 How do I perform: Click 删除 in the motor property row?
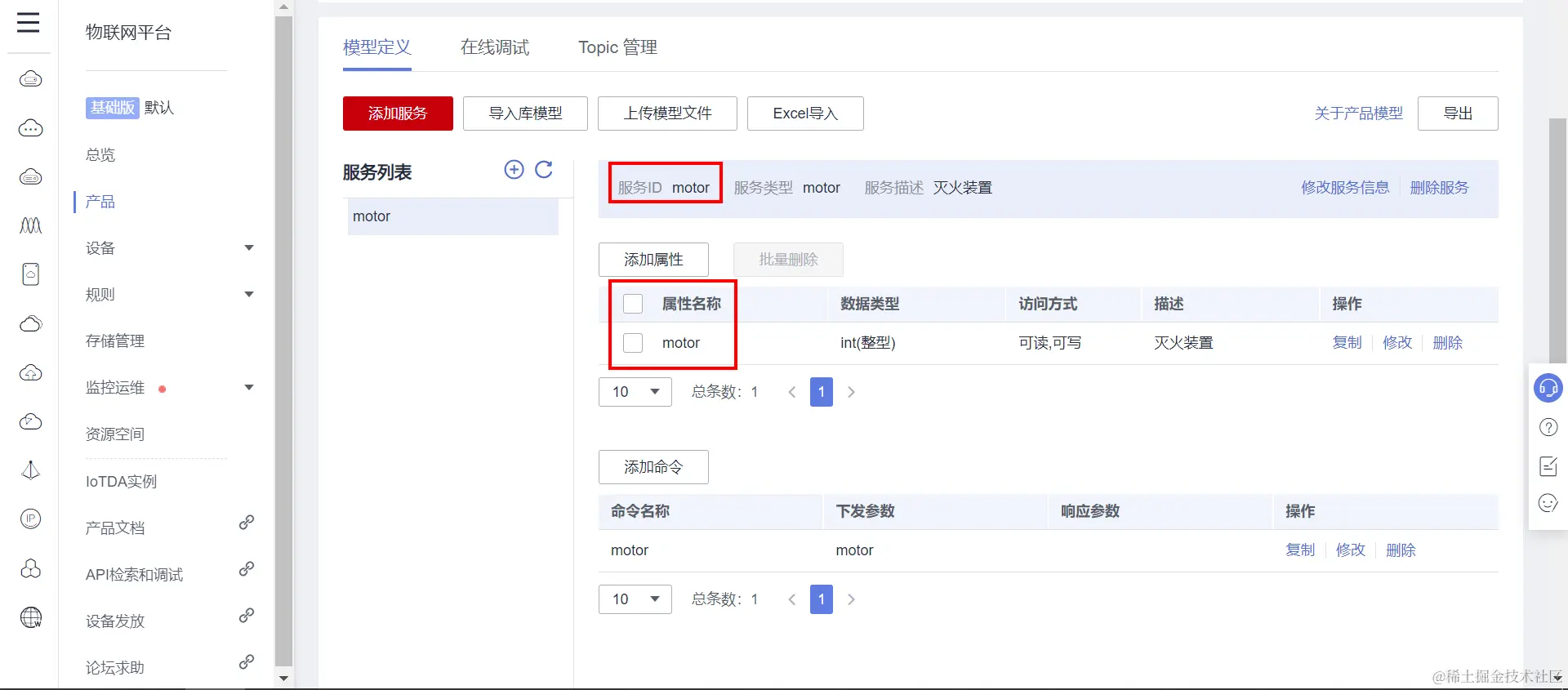[x=1447, y=343]
